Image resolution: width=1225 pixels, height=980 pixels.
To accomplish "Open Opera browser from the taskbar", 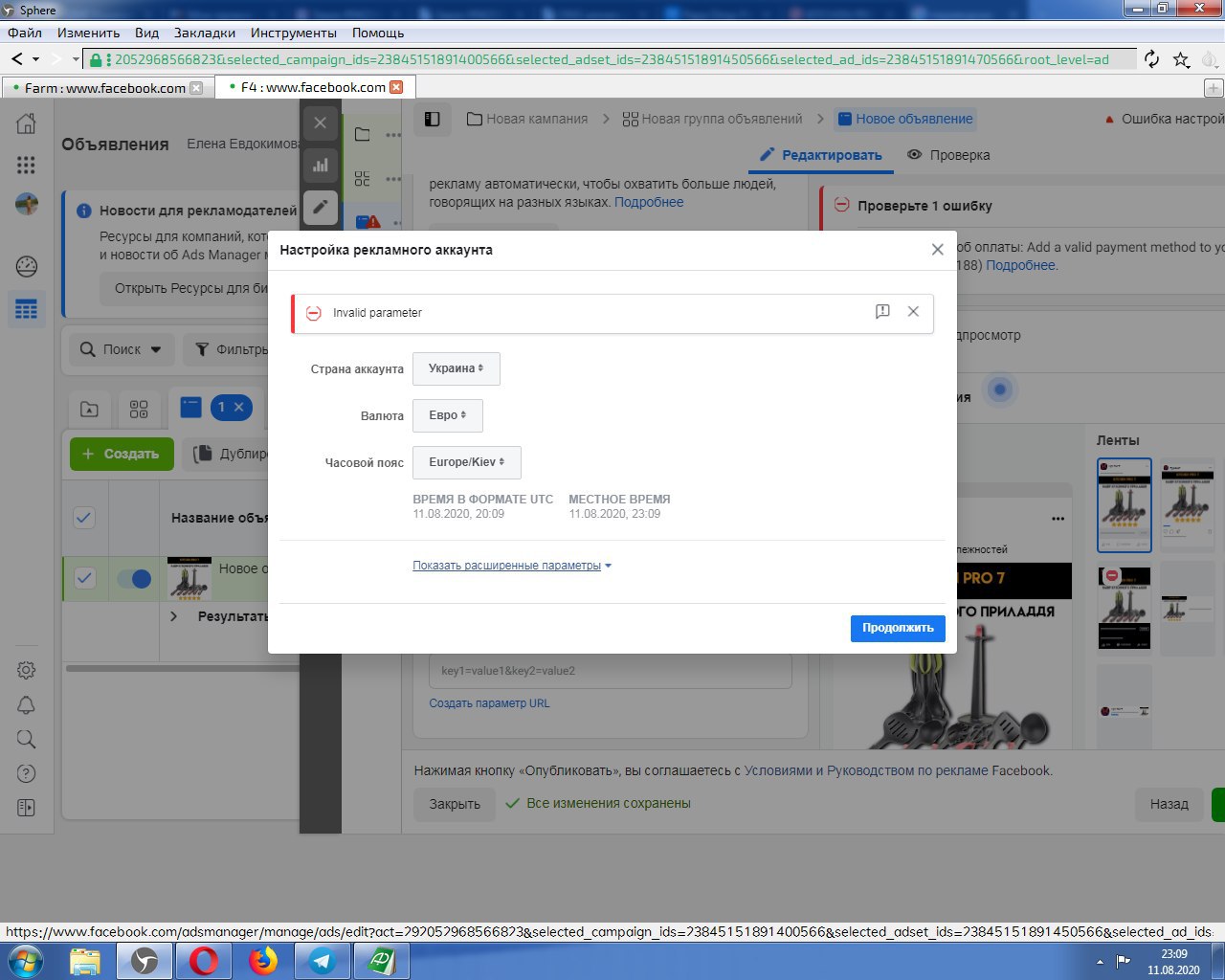I will click(204, 960).
